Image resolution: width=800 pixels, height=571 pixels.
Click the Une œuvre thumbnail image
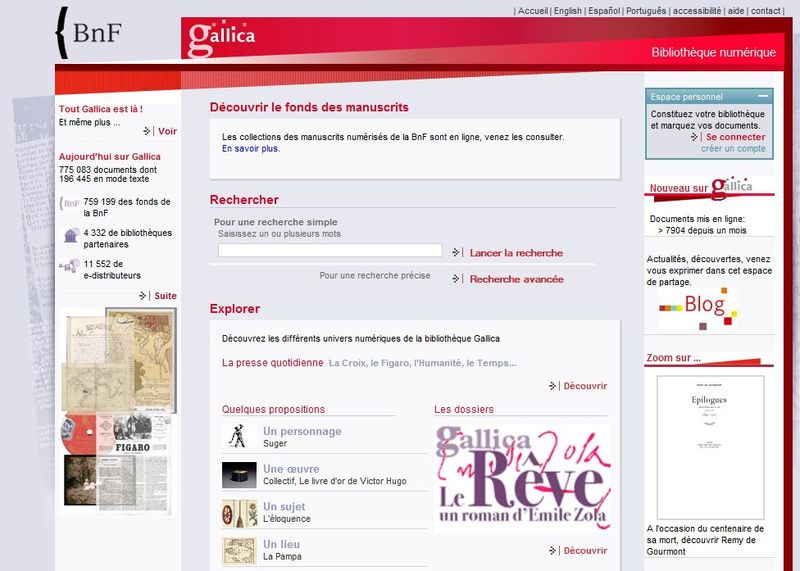239,475
